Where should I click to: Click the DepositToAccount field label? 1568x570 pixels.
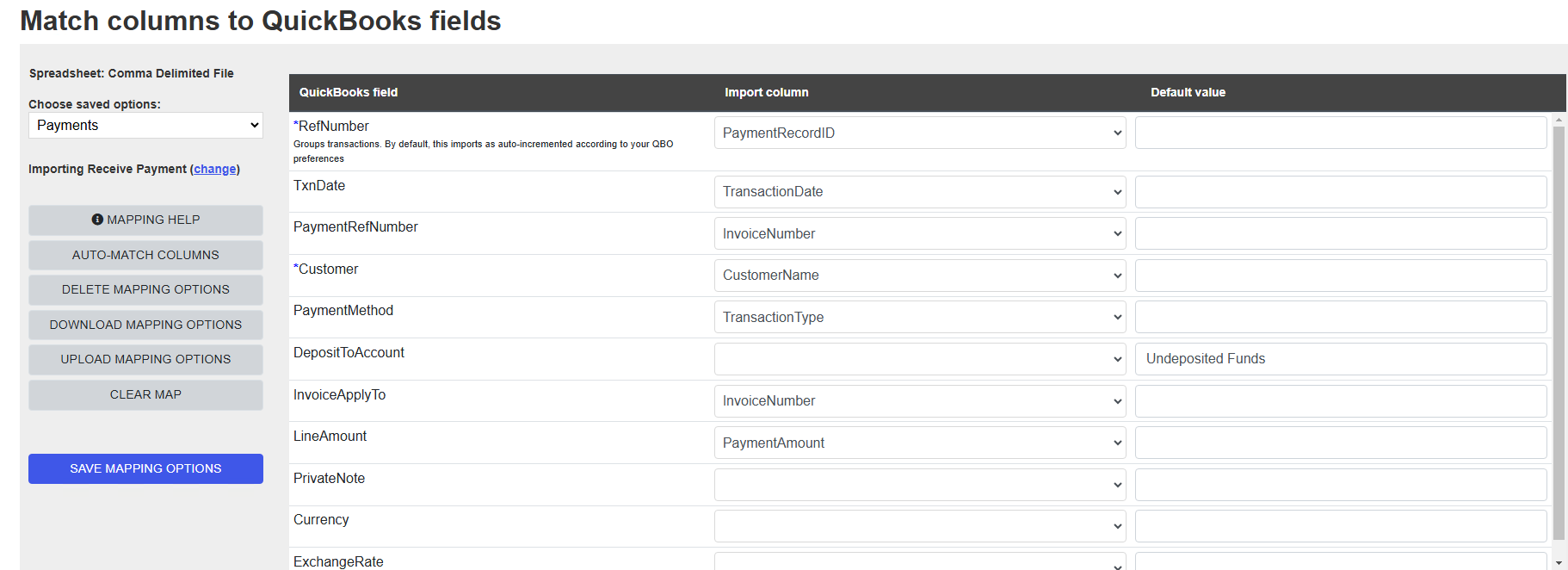pyautogui.click(x=349, y=353)
